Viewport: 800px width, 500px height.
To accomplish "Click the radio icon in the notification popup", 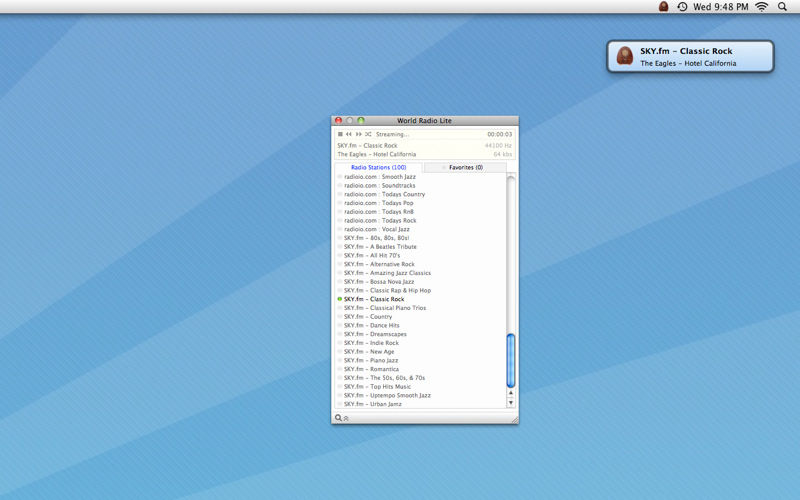I will click(x=624, y=56).
